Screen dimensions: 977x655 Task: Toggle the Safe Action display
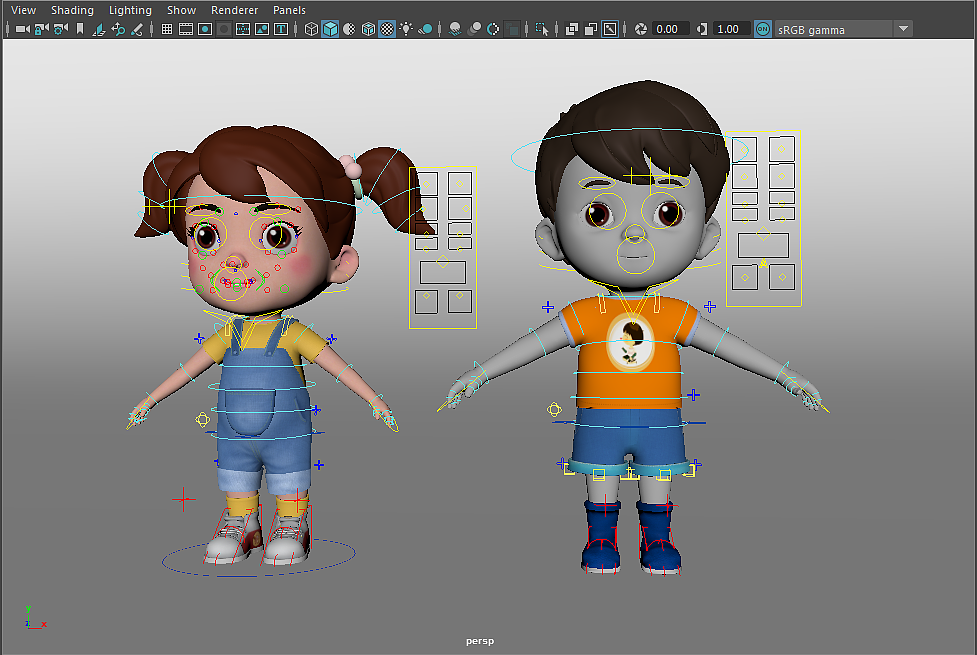pyautogui.click(x=262, y=29)
